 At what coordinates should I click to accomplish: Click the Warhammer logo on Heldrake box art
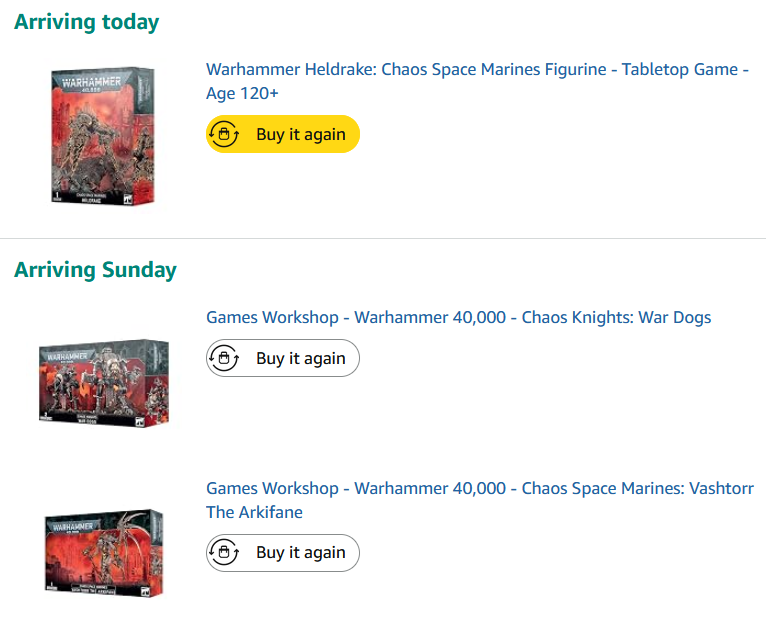click(91, 83)
